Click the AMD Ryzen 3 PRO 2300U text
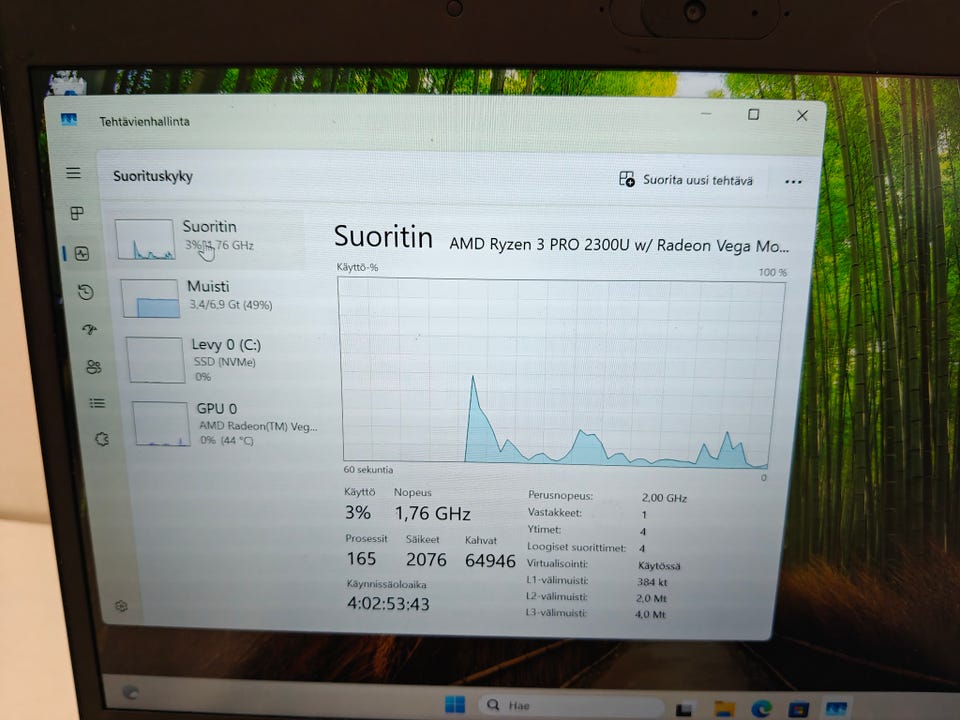The width and height of the screenshot is (960, 720). point(619,245)
